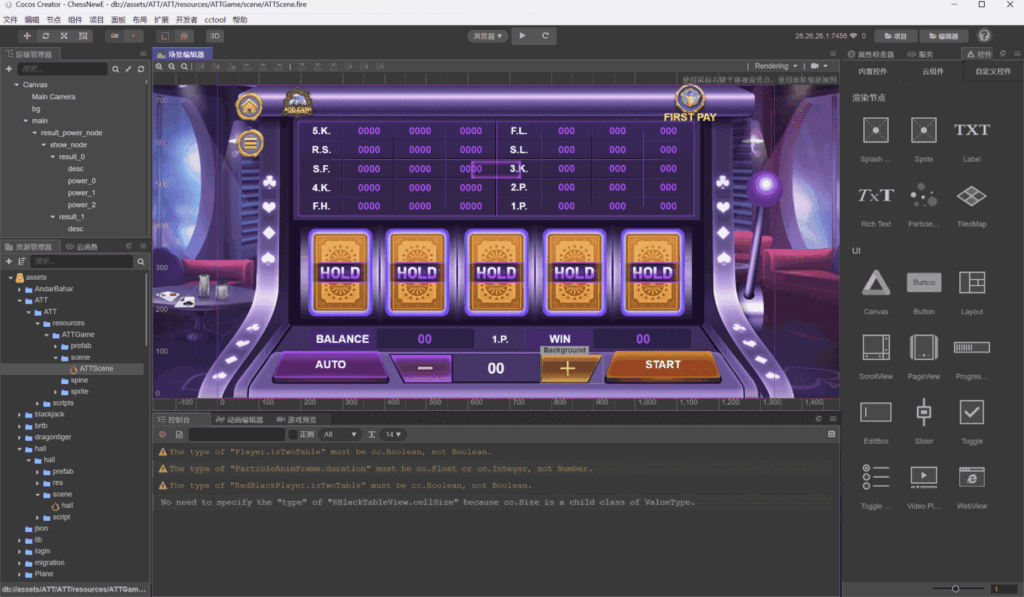1024x597 pixels.
Task: Select the Move gizmo tool in the toolbar
Action: pos(27,36)
